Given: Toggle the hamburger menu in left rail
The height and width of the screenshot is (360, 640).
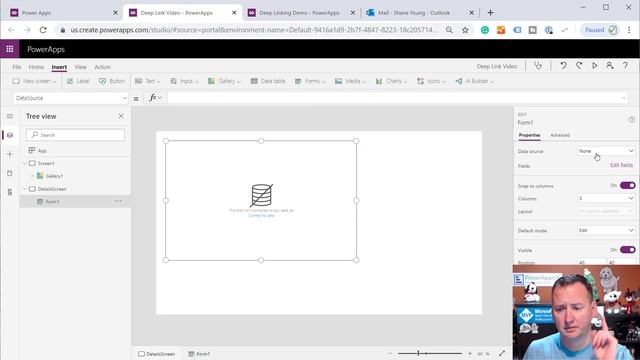Looking at the screenshot, I should coord(10,116).
